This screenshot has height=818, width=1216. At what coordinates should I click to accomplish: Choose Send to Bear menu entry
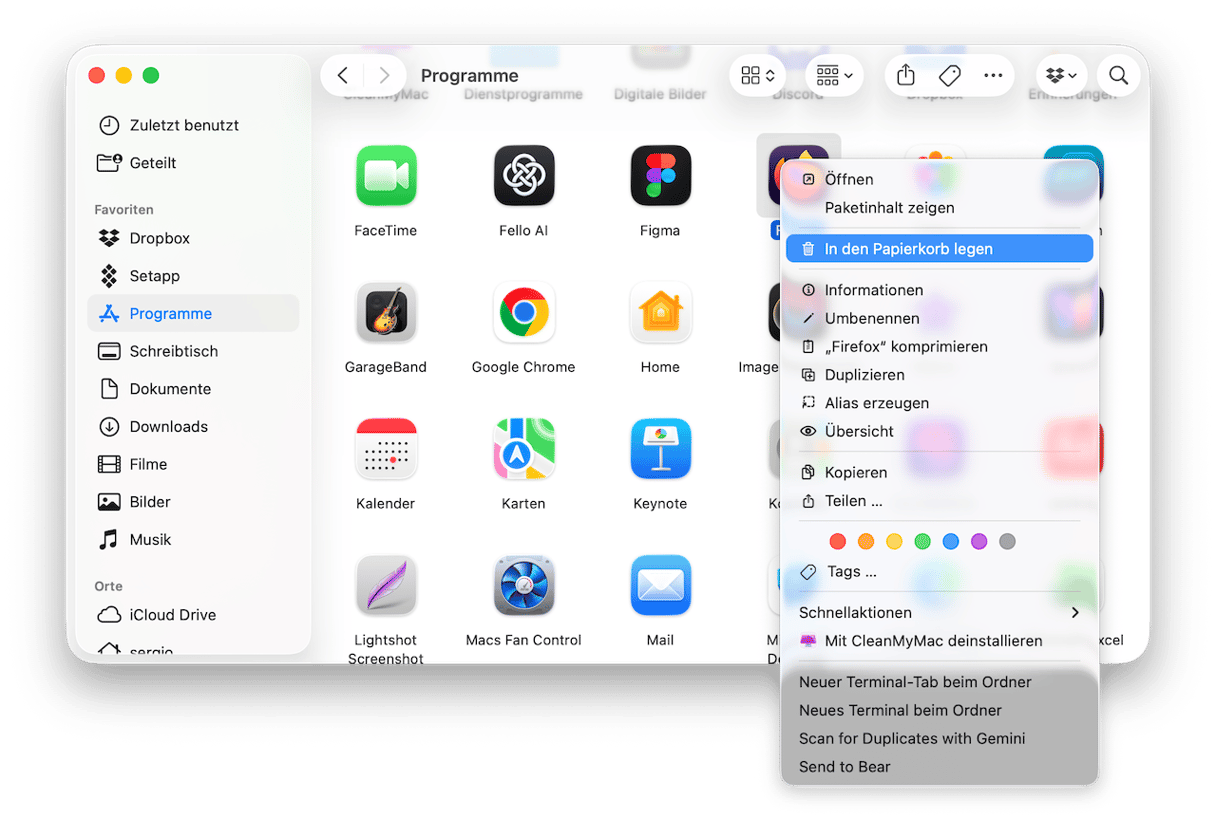click(x=939, y=767)
